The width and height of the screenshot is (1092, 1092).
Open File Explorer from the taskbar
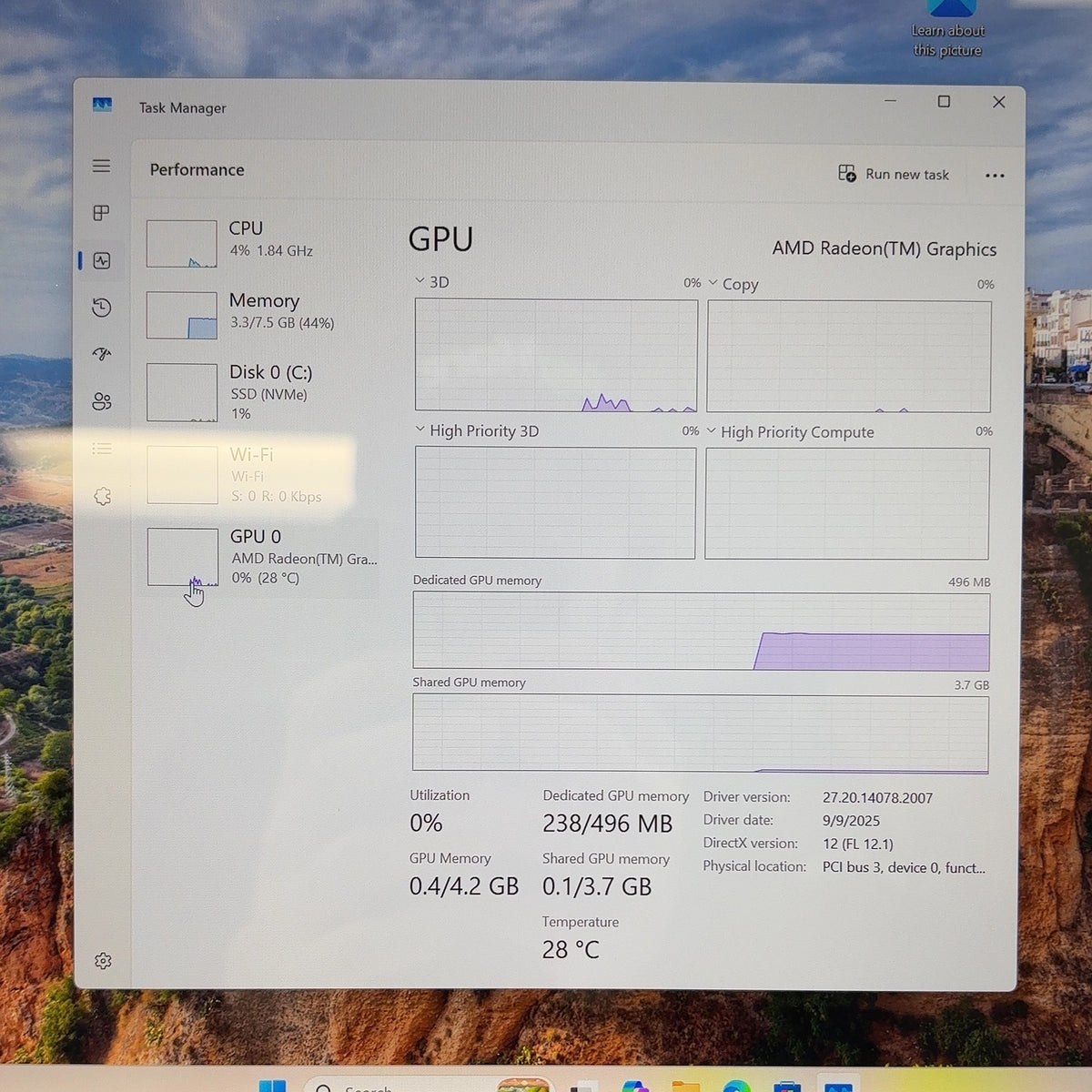[x=686, y=1086]
